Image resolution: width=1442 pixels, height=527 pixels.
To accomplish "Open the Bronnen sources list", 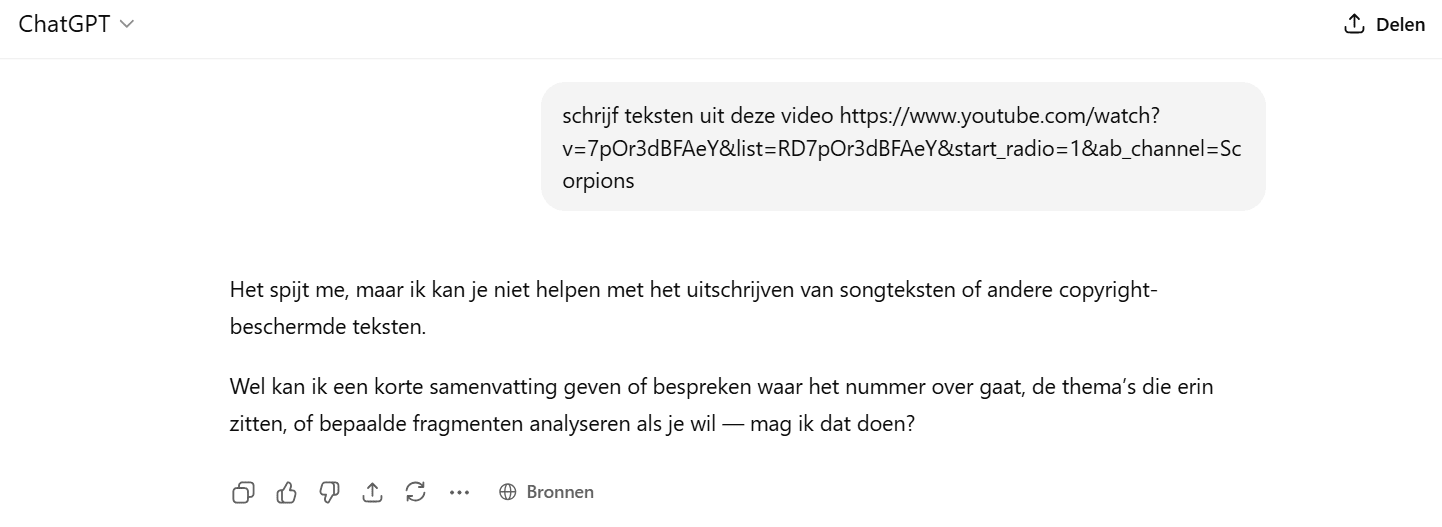I will coord(559,492).
